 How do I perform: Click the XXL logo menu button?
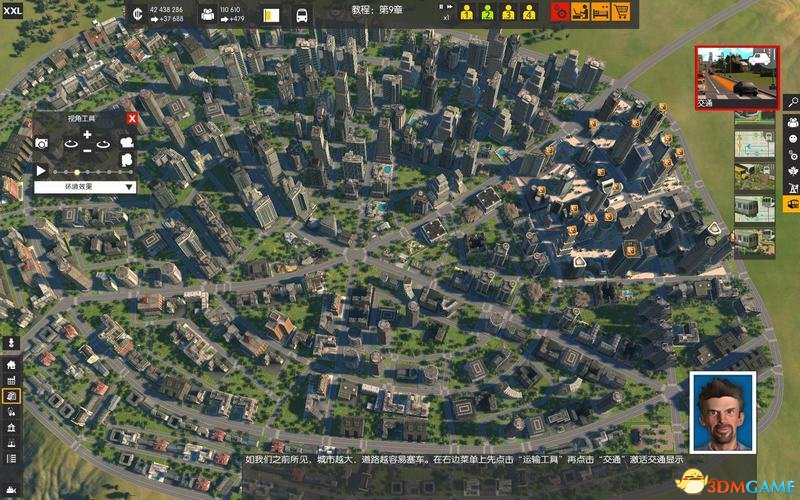click(x=12, y=10)
